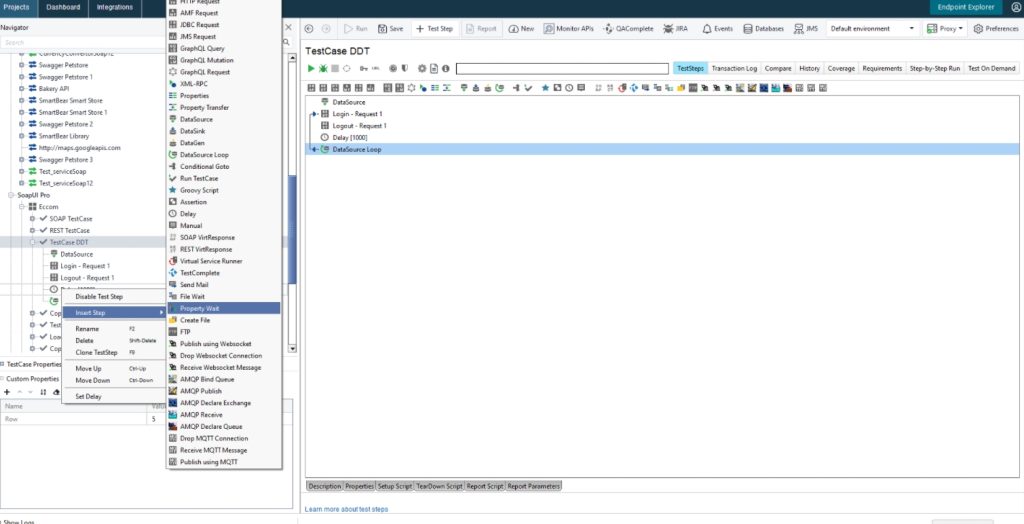Open the Compare tab
This screenshot has height=524, width=1024.
[x=778, y=69]
